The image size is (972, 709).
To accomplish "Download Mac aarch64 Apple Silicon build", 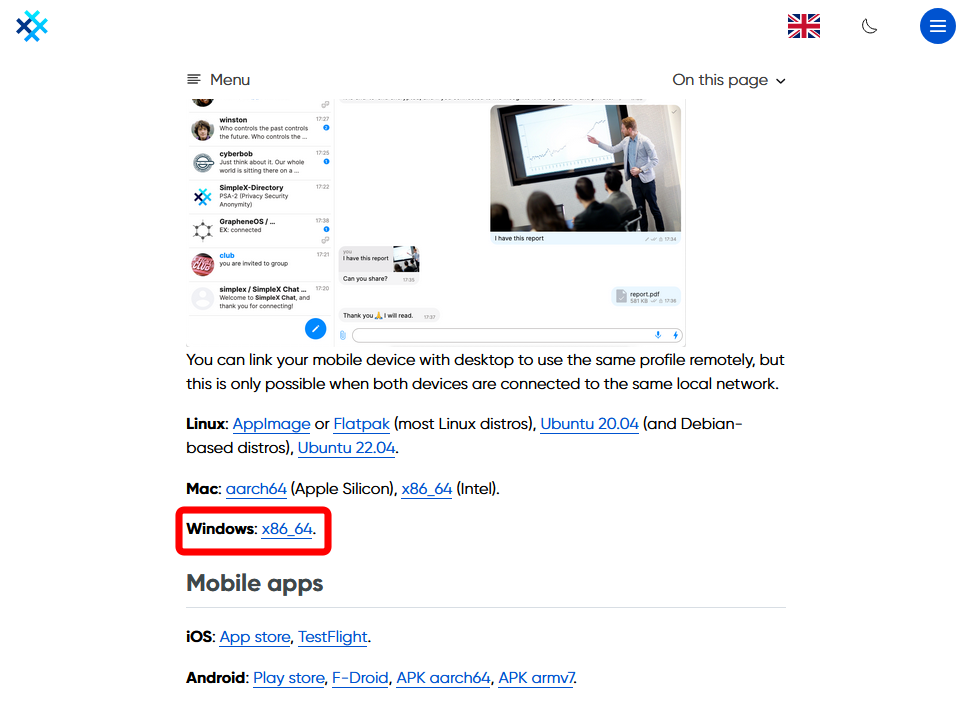I will click(x=256, y=489).
